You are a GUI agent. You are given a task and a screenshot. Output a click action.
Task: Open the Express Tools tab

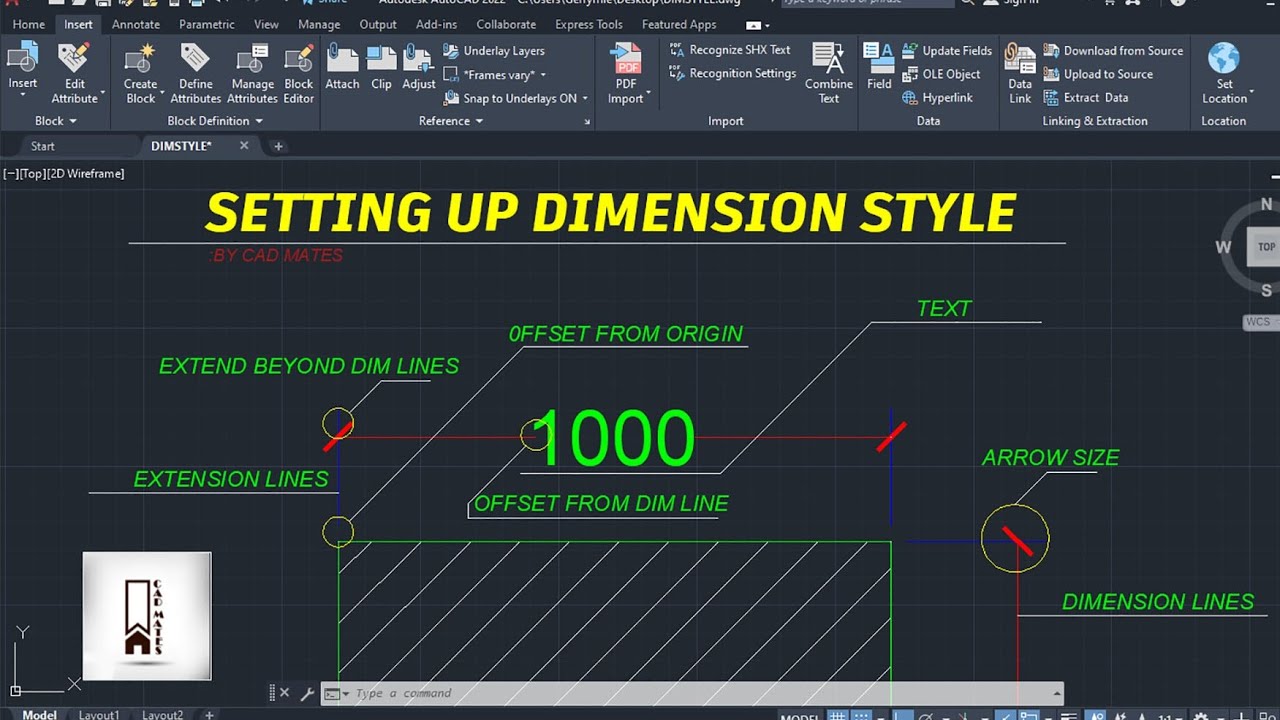point(589,24)
